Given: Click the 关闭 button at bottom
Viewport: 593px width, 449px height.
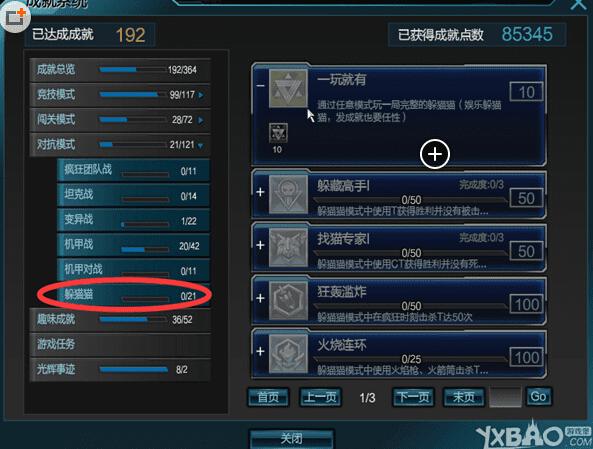Looking at the screenshot, I should [292, 439].
